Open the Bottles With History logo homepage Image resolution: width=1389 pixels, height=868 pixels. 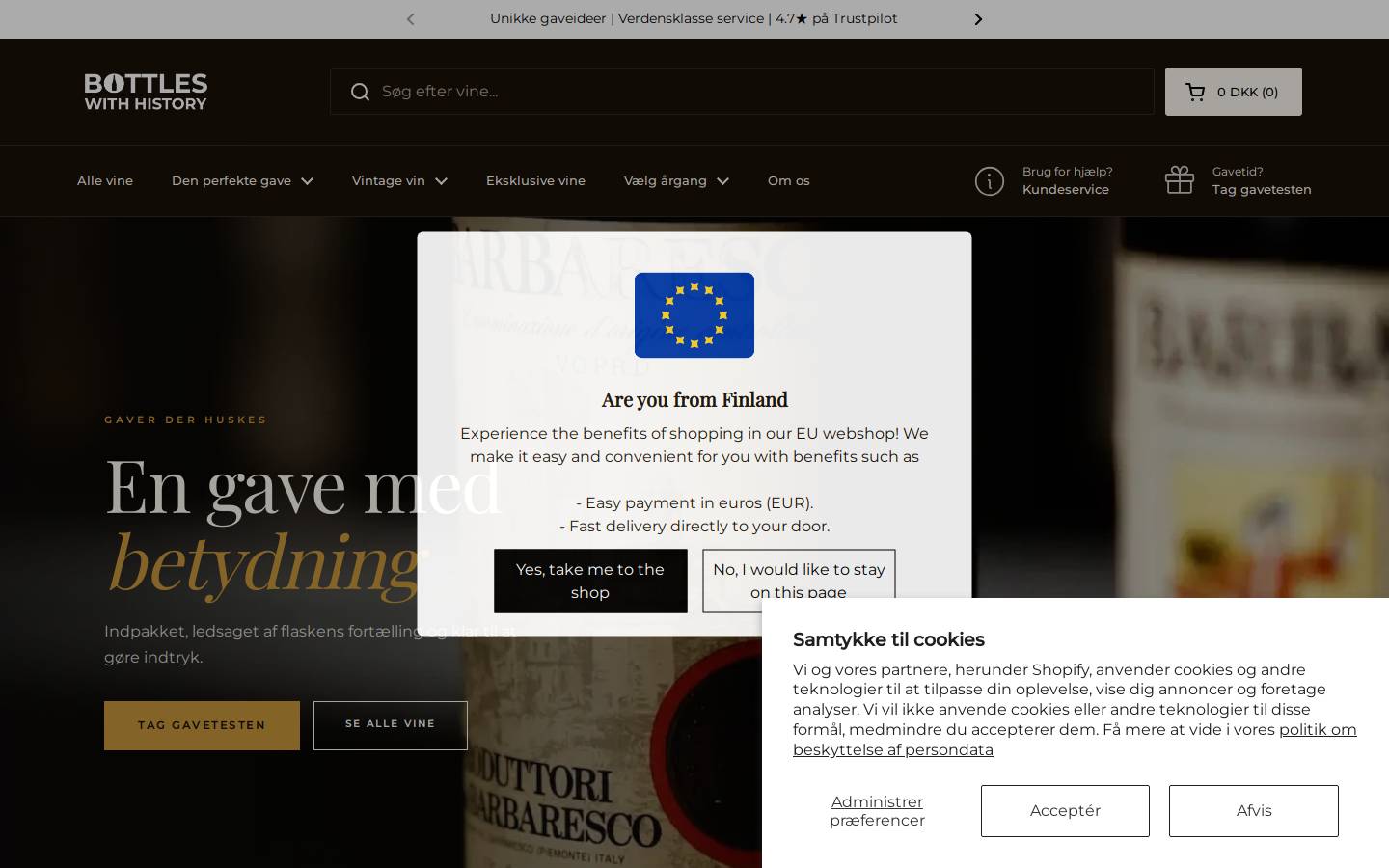146,92
